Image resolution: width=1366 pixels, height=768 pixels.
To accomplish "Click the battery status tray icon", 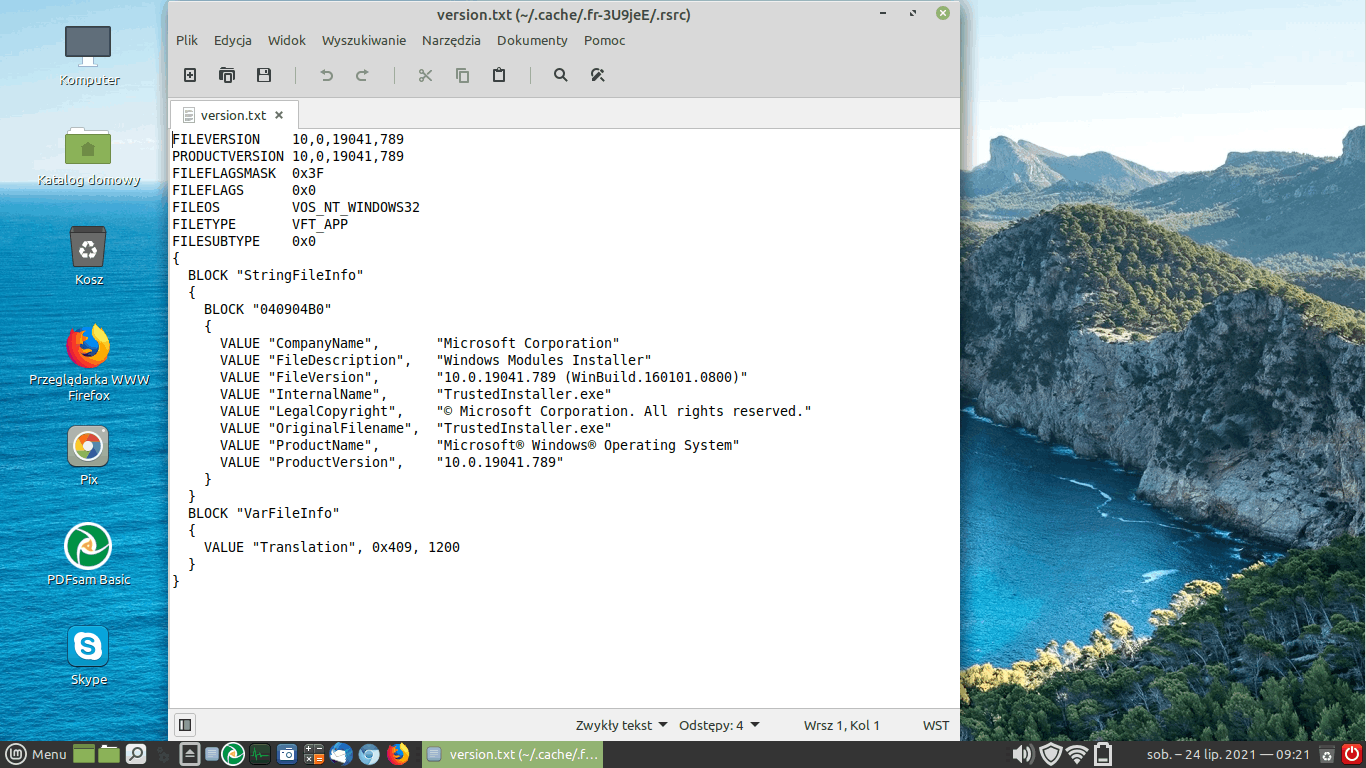I will point(1103,754).
